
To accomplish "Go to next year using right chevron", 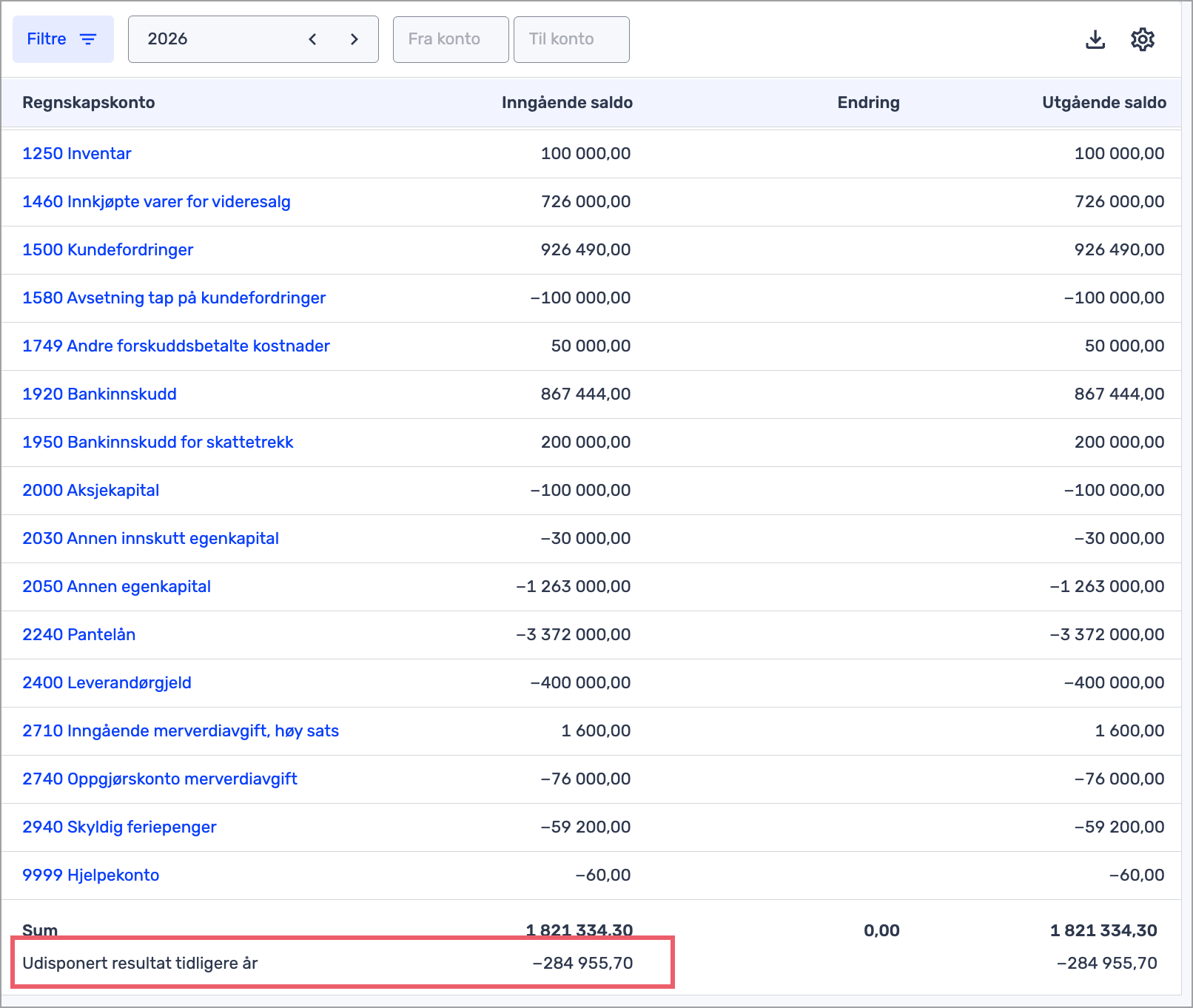I will [354, 39].
